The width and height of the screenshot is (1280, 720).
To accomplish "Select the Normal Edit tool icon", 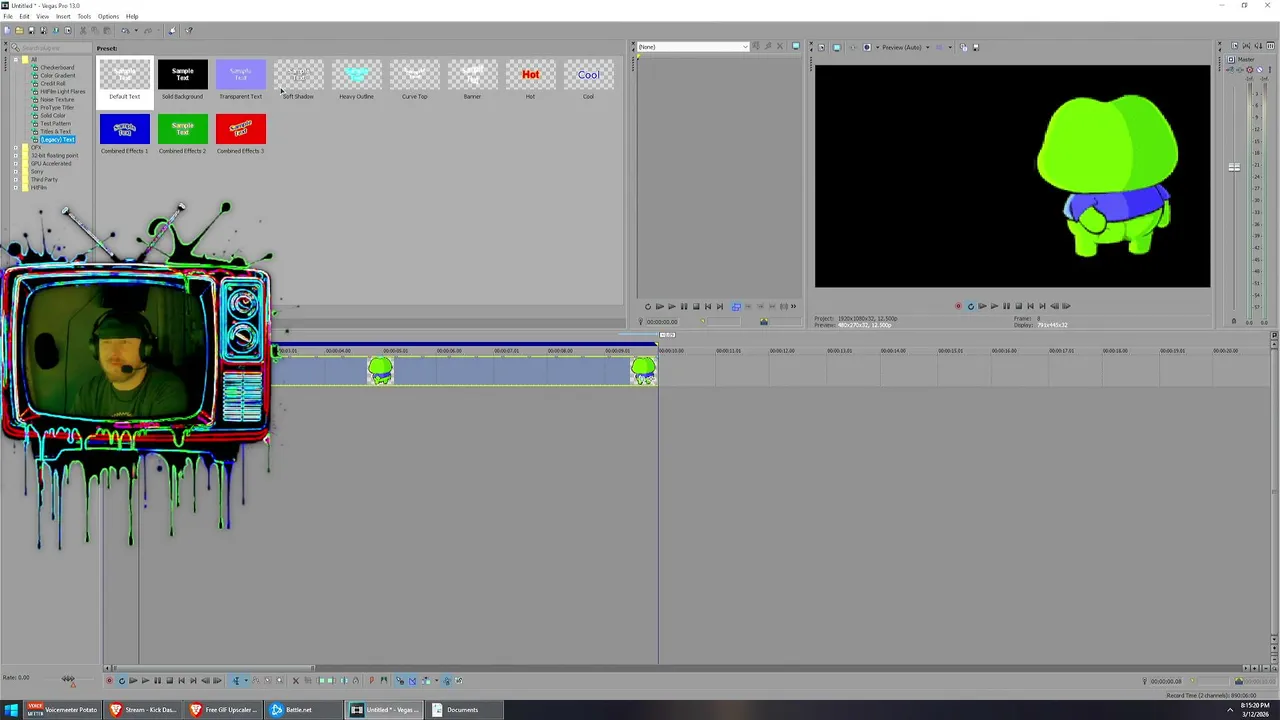I will [x=236, y=681].
